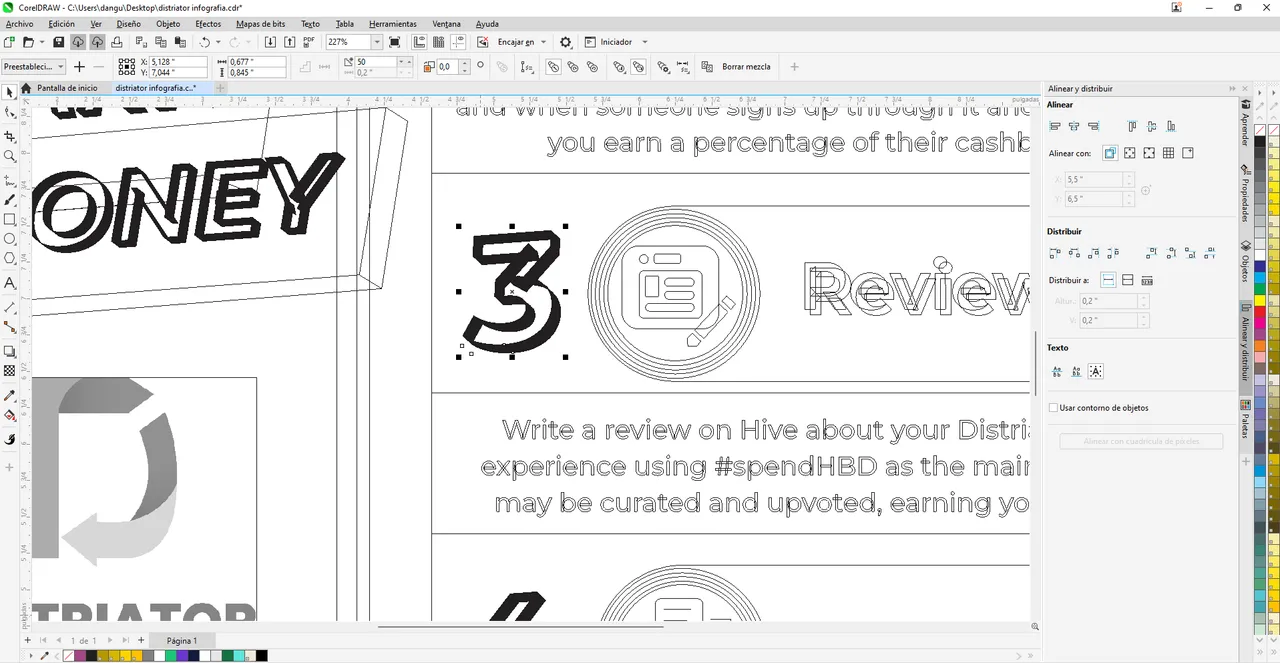Viewport: 1280px width, 663px height.
Task: Click the Import icon
Action: click(x=270, y=42)
